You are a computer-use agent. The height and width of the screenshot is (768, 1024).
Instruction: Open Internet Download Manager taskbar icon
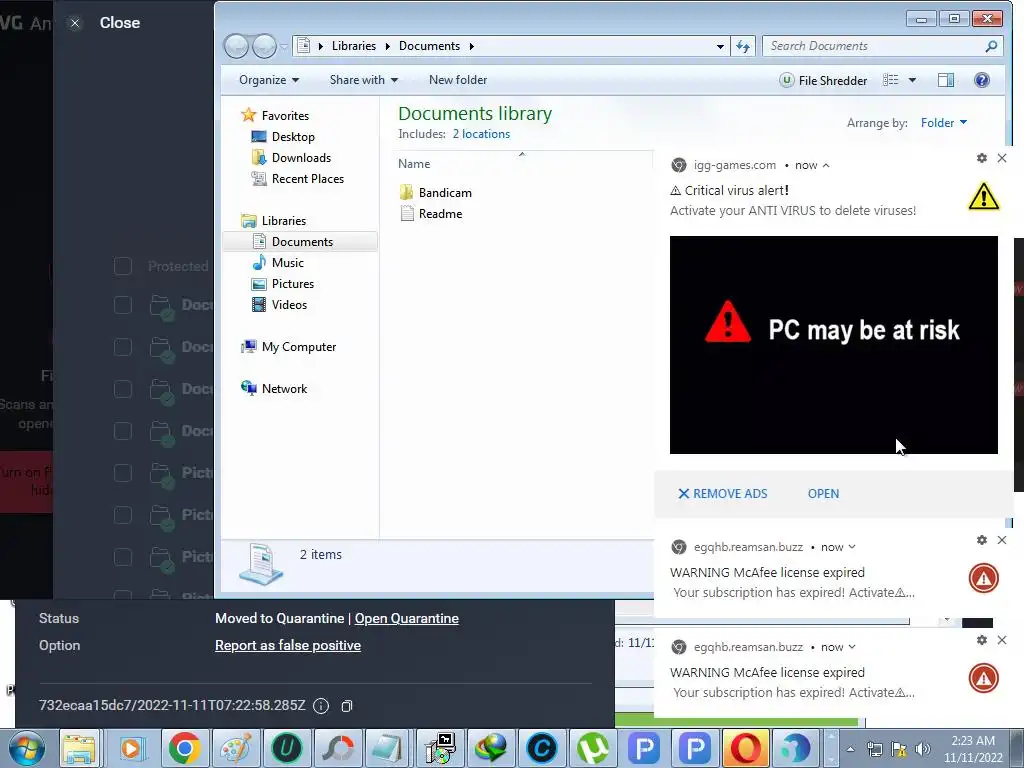click(491, 748)
